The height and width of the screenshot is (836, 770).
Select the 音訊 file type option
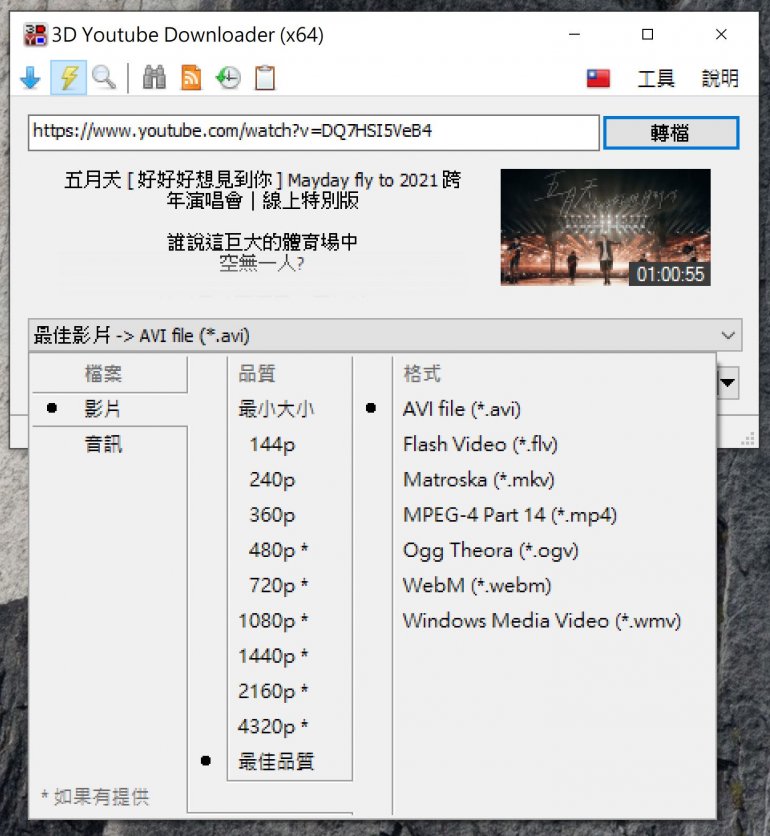pos(103,444)
